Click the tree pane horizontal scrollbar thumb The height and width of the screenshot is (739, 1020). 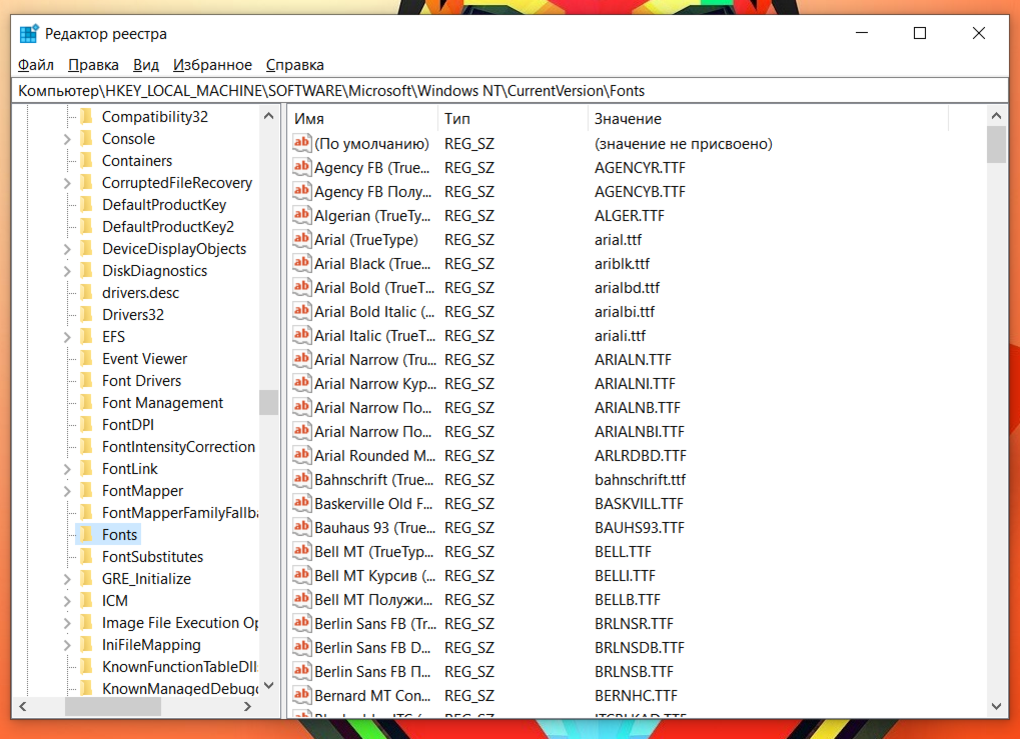tap(113, 706)
